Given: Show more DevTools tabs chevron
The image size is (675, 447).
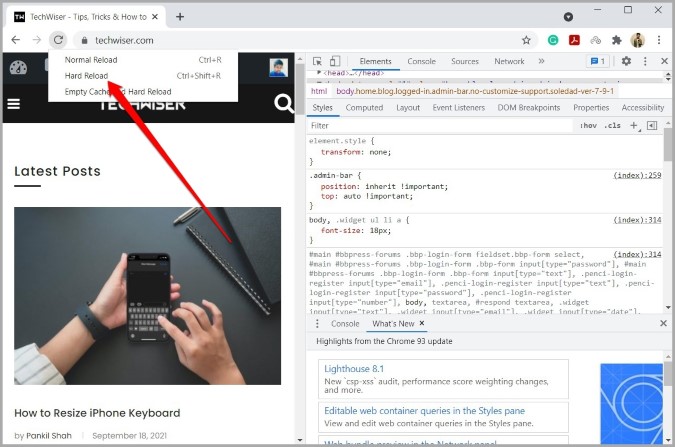Looking at the screenshot, I should (x=541, y=61).
